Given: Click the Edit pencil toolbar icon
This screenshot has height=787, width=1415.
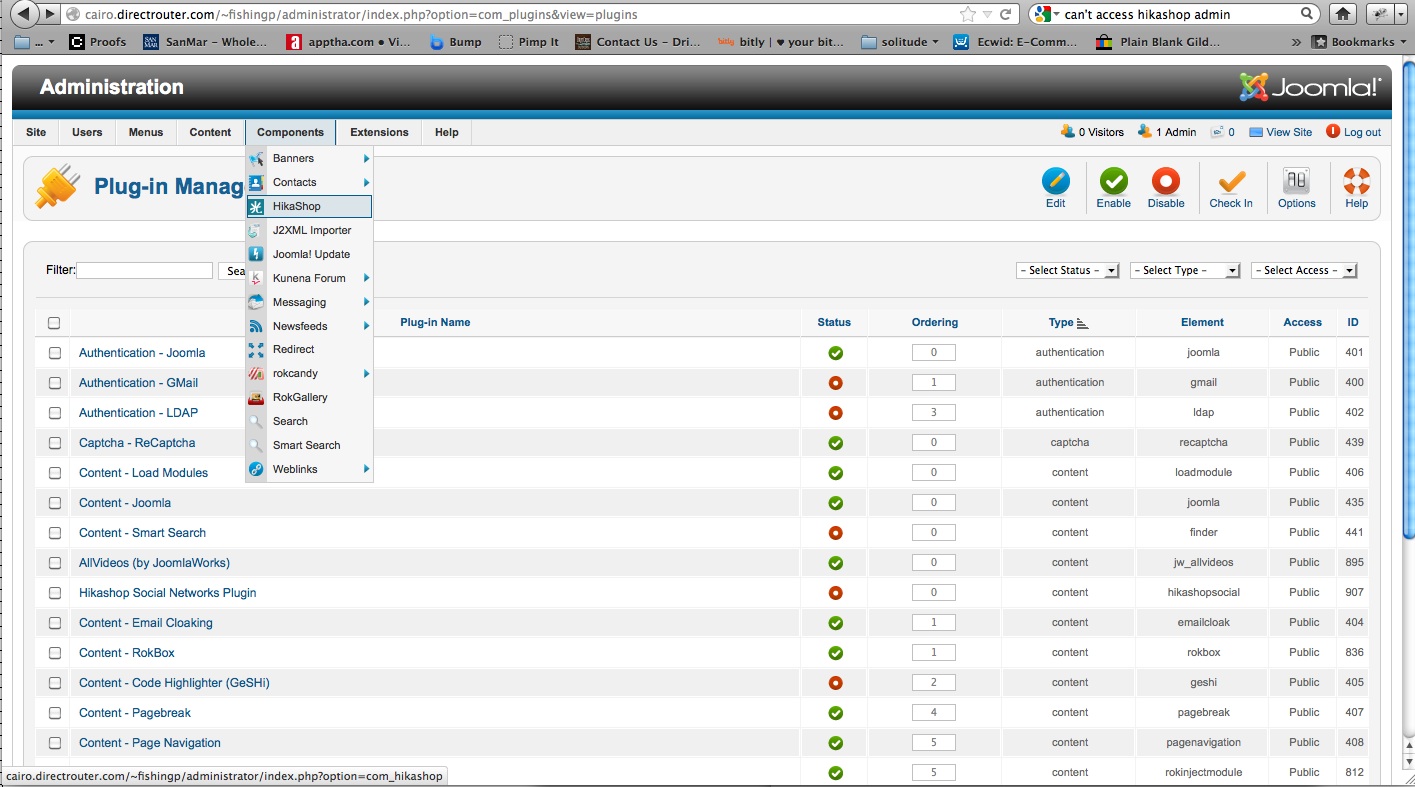Looking at the screenshot, I should [1055, 181].
